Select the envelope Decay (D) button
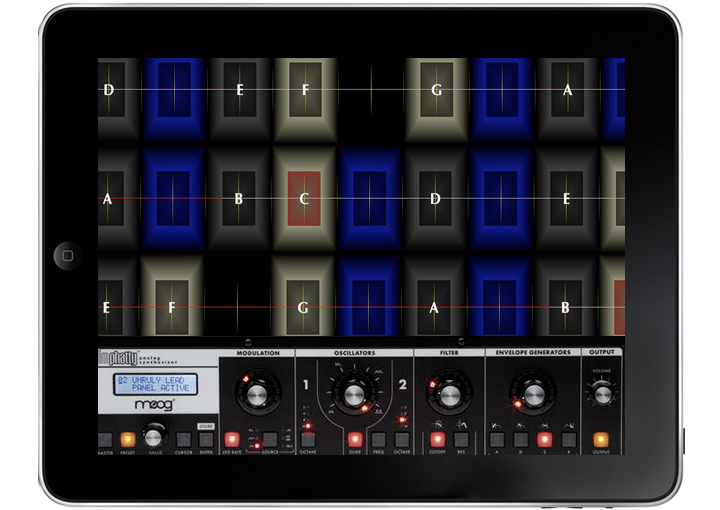The image size is (720, 510). click(521, 440)
